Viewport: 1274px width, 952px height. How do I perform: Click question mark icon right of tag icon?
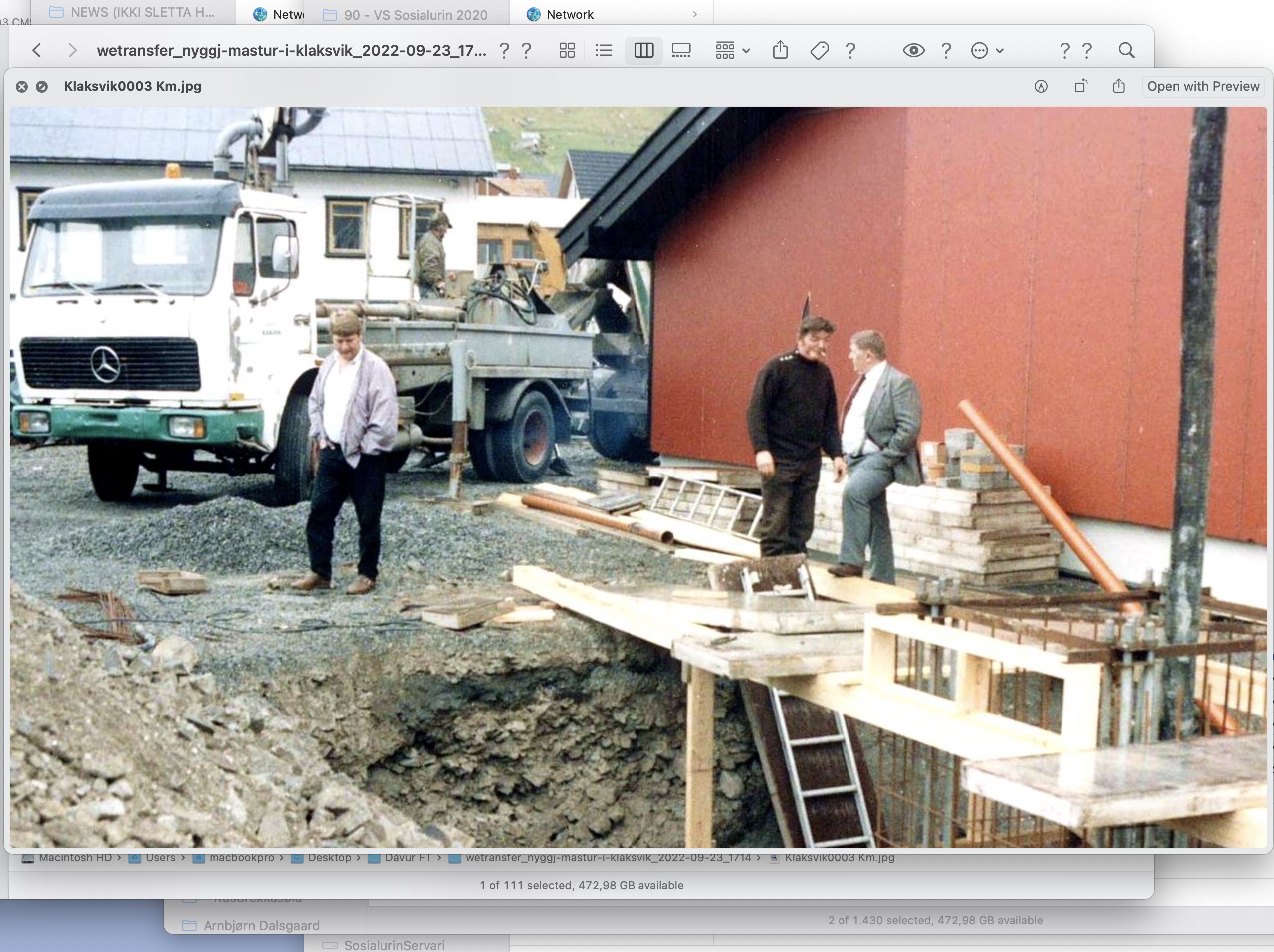tap(850, 51)
